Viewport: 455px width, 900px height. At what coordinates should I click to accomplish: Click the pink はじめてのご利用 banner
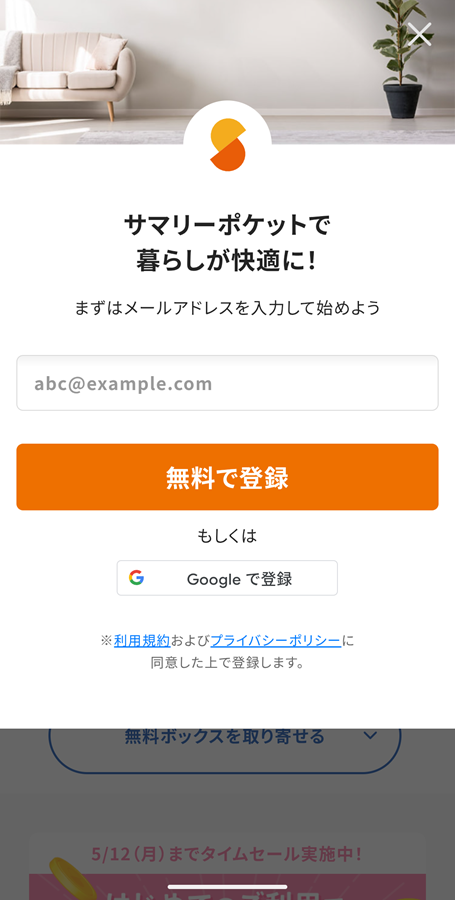pos(227,887)
